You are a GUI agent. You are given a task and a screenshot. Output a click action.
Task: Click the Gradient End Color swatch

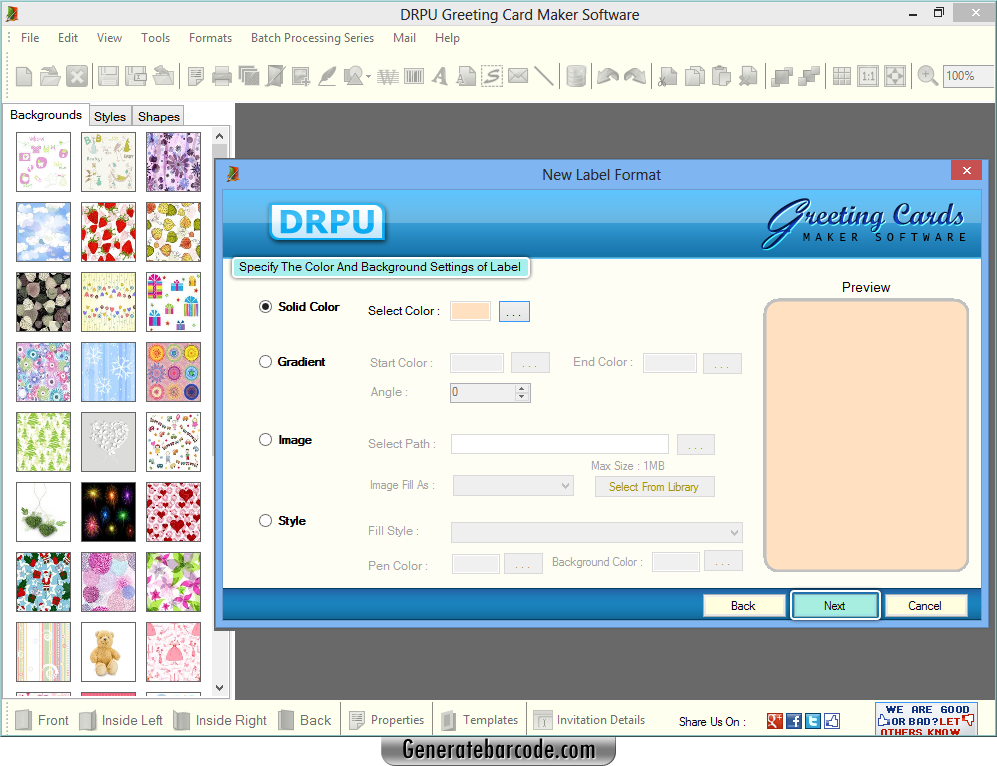point(670,363)
